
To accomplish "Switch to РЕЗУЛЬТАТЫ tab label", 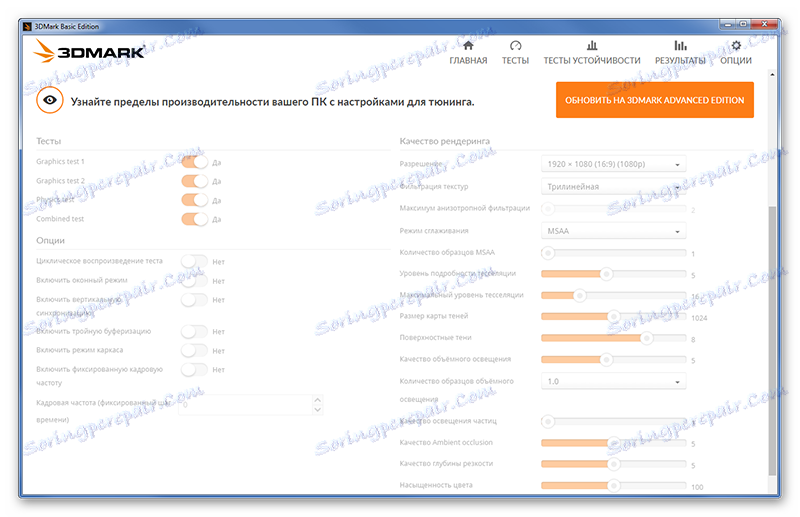I will (680, 60).
